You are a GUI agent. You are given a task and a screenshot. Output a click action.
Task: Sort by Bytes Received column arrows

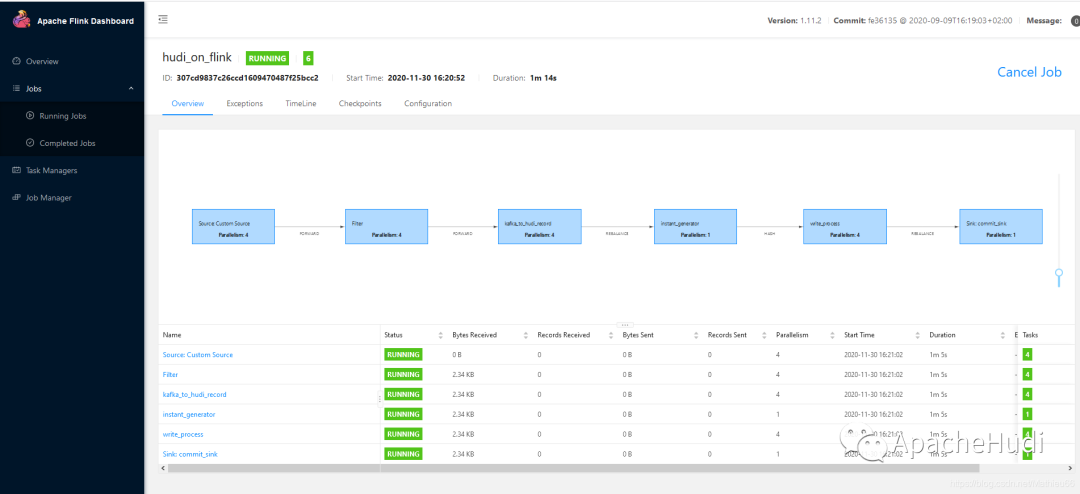click(x=526, y=336)
